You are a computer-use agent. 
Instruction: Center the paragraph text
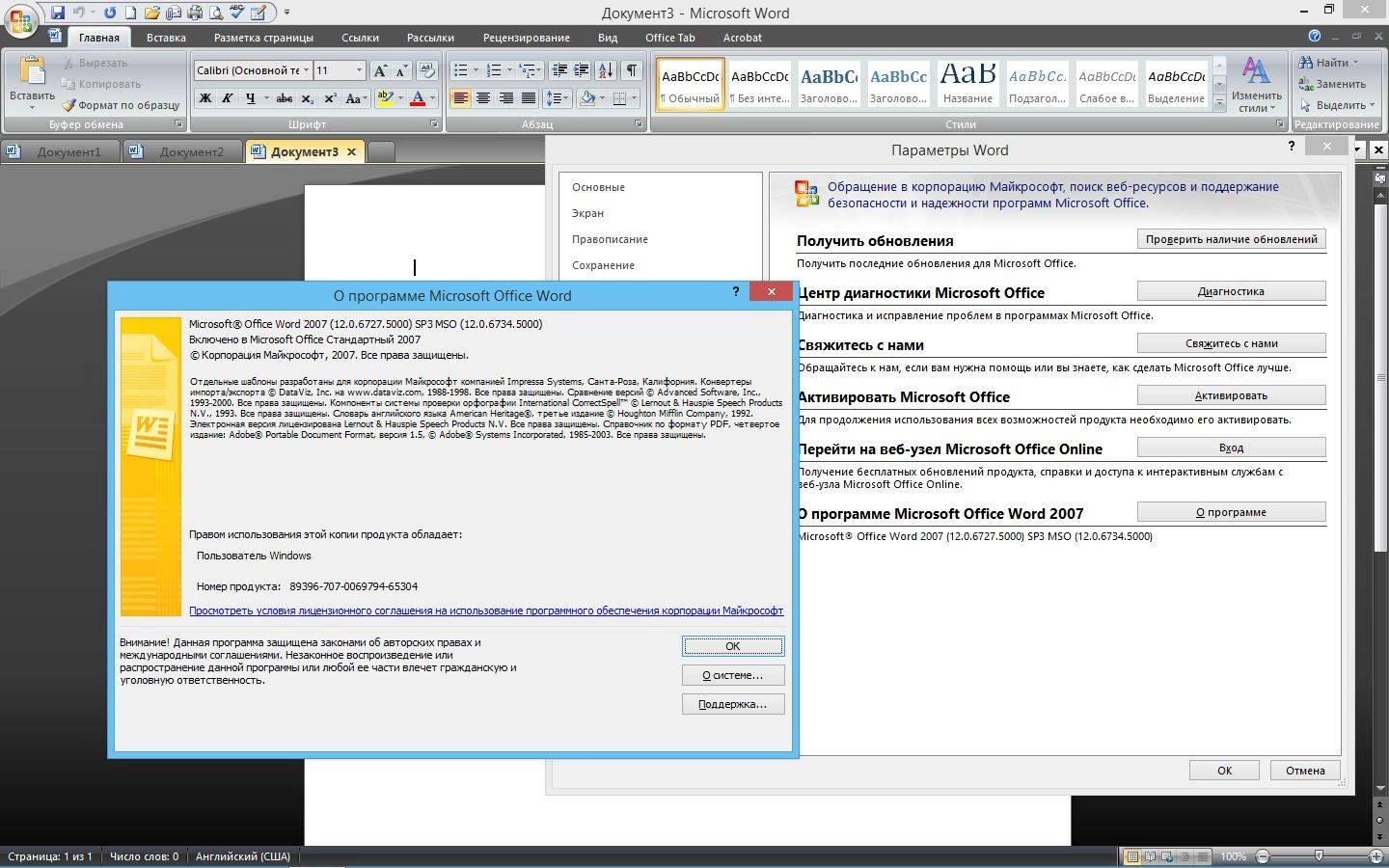[x=483, y=98]
